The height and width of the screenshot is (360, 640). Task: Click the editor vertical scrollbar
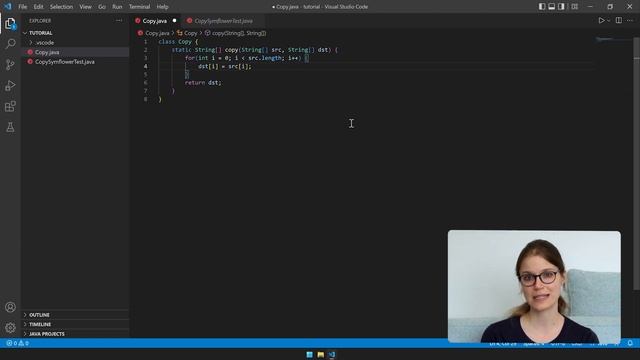pyautogui.click(x=636, y=163)
